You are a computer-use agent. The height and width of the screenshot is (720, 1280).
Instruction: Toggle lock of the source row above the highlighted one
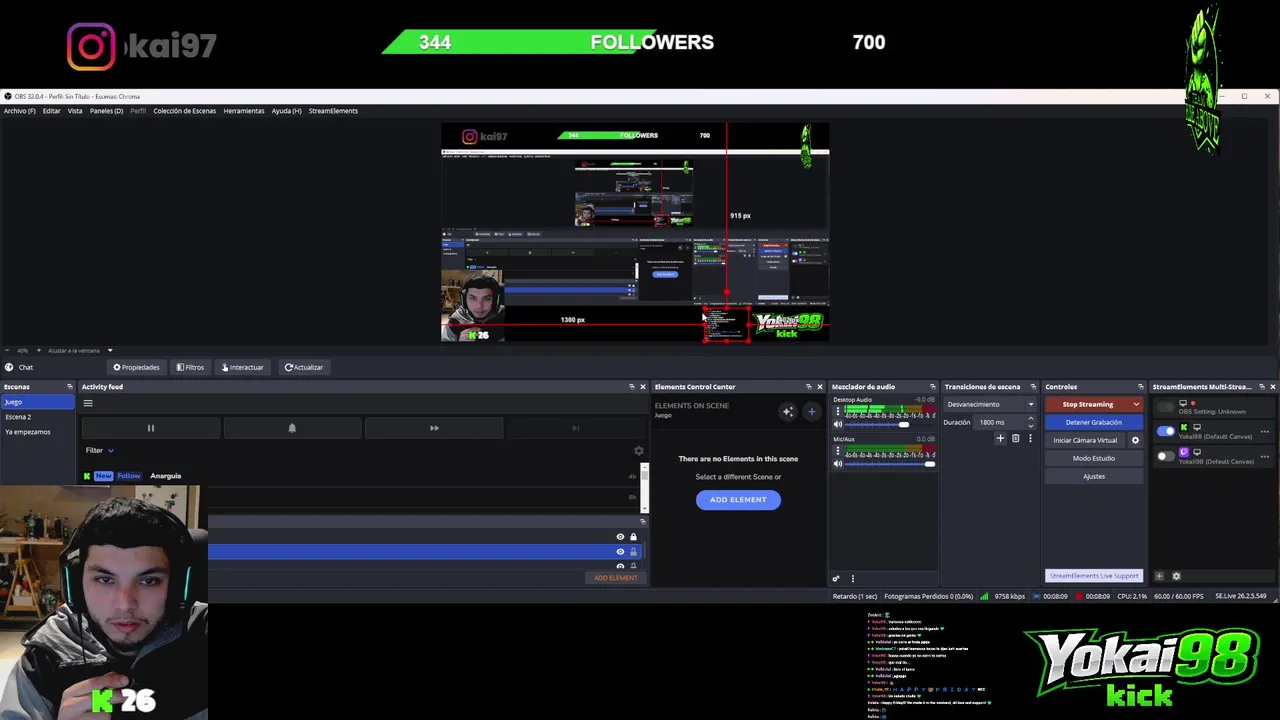tap(633, 537)
